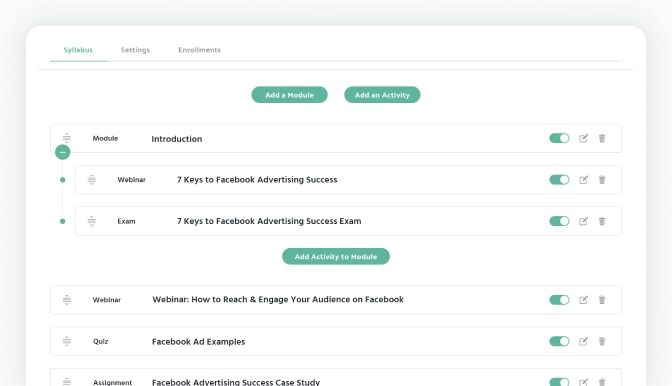This screenshot has height=386, width=672.
Task: Select the 7 Keys to Facebook Advertising Success Exam title
Action: [269, 221]
